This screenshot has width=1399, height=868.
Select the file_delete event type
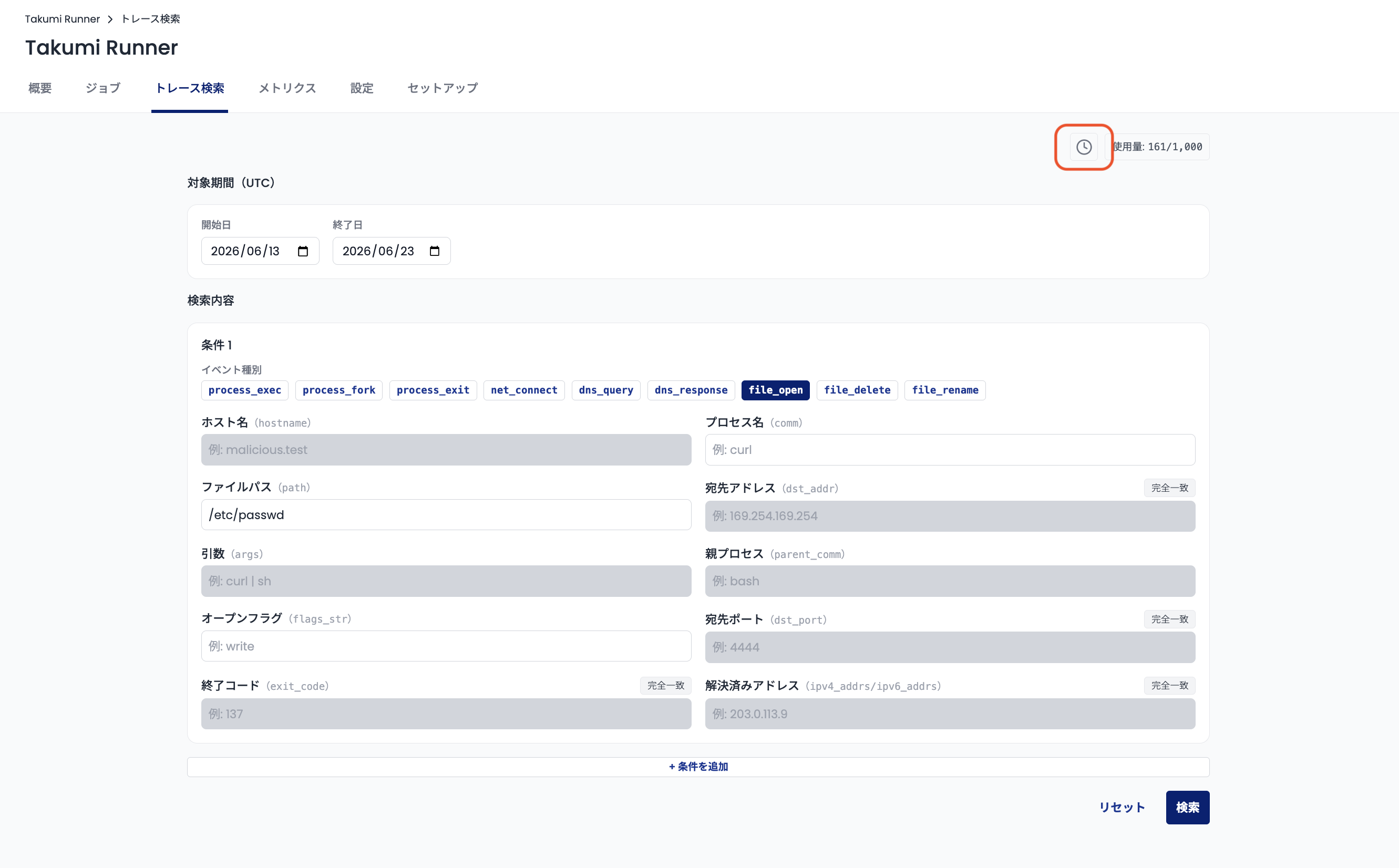(x=857, y=390)
